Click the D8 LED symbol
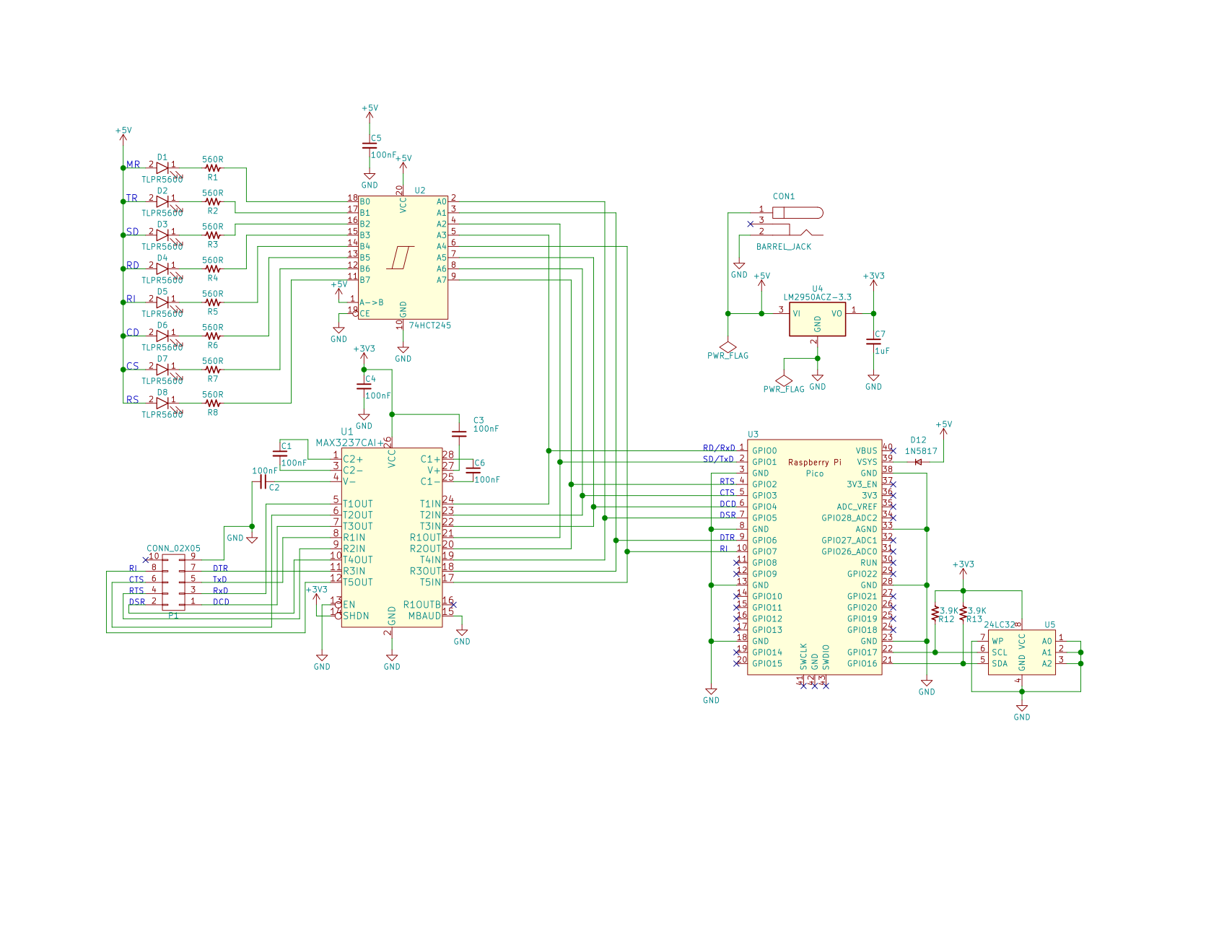The width and height of the screenshot is (1232, 952). (162, 403)
